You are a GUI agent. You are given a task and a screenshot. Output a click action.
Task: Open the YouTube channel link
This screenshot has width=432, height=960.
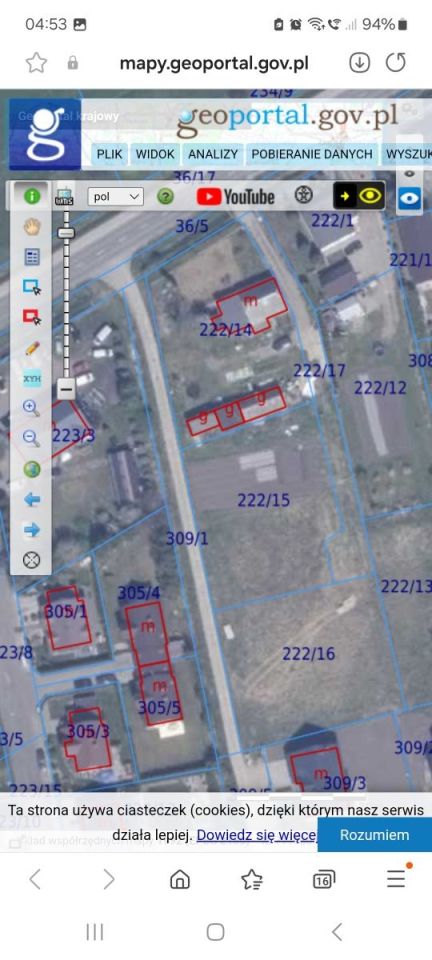[x=236, y=197]
